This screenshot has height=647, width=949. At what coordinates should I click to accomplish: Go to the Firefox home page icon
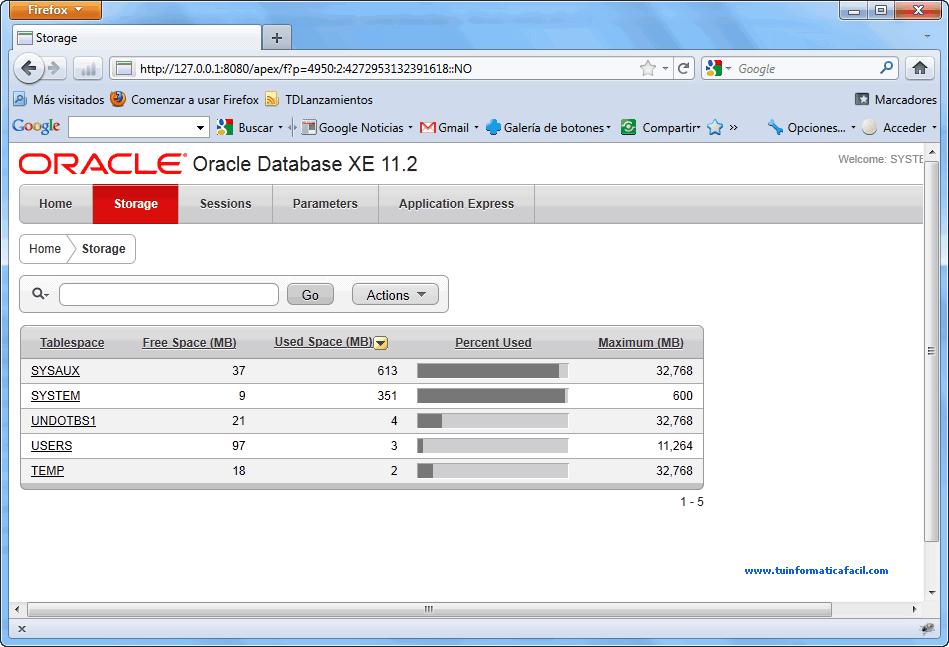[x=920, y=68]
